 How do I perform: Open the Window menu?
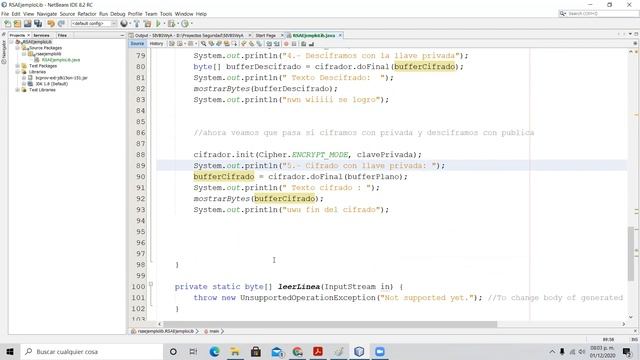[184, 14]
